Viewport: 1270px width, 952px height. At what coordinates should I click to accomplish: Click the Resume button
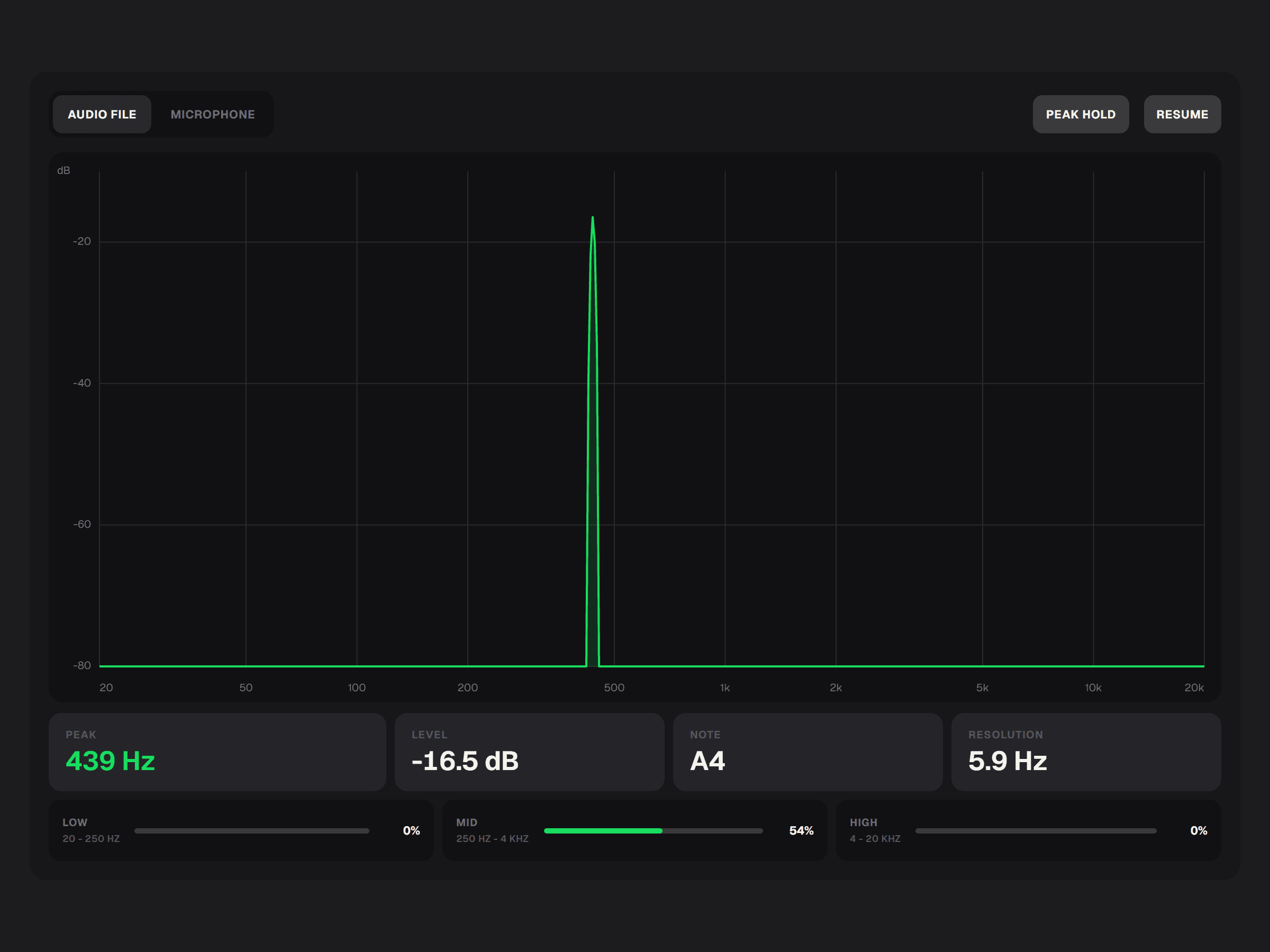click(1182, 114)
